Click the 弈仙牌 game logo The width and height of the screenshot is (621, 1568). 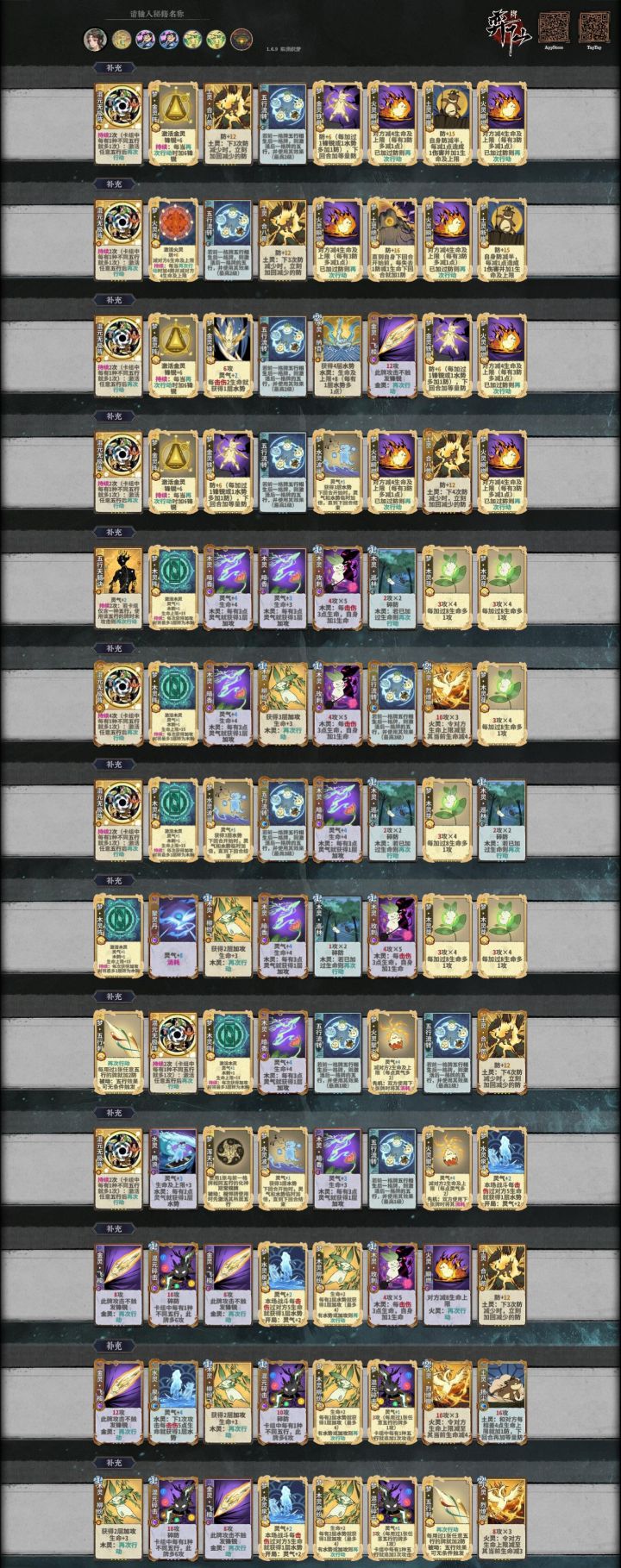[511, 28]
